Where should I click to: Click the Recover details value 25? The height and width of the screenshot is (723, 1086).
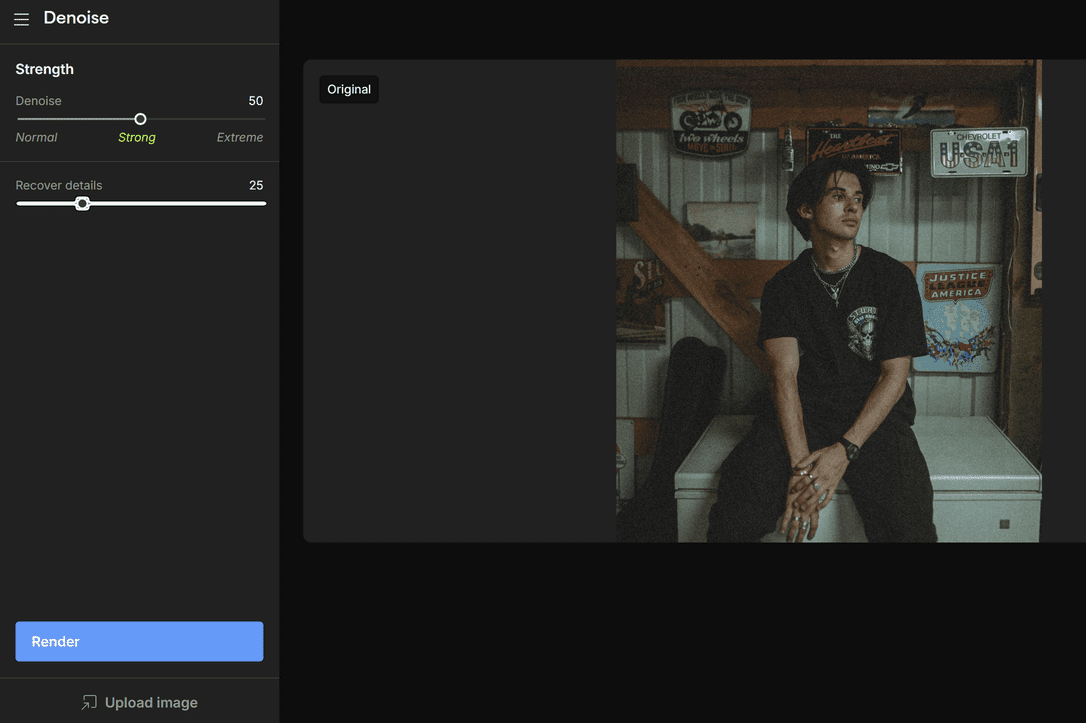pyautogui.click(x=256, y=186)
